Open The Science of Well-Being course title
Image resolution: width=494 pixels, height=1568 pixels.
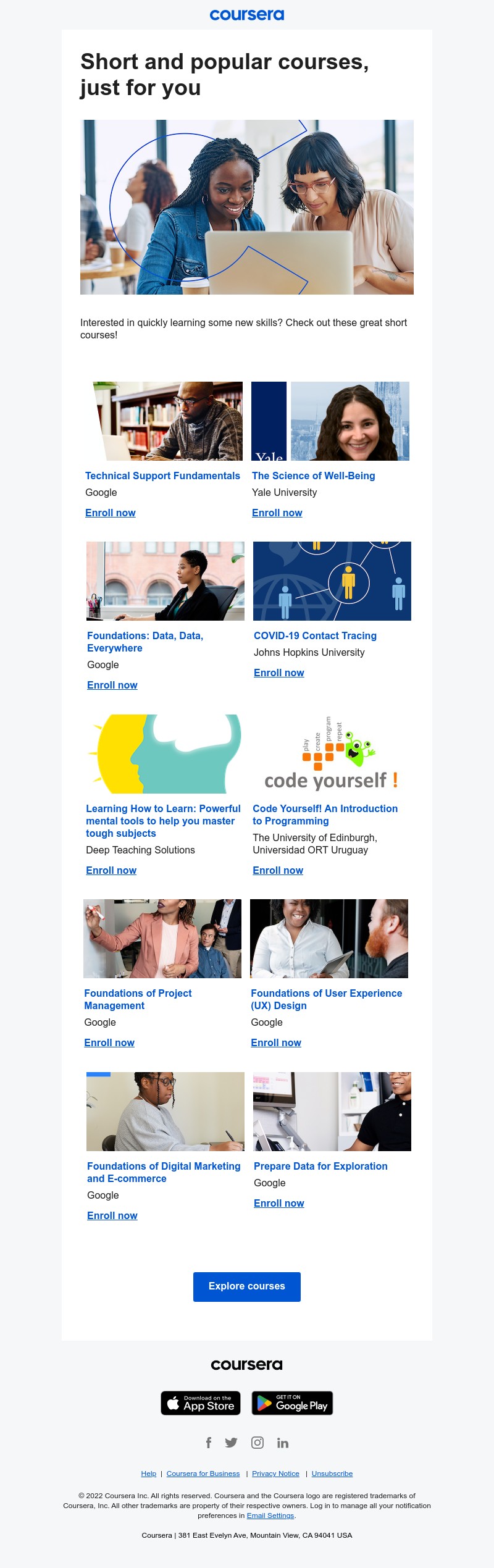point(314,476)
